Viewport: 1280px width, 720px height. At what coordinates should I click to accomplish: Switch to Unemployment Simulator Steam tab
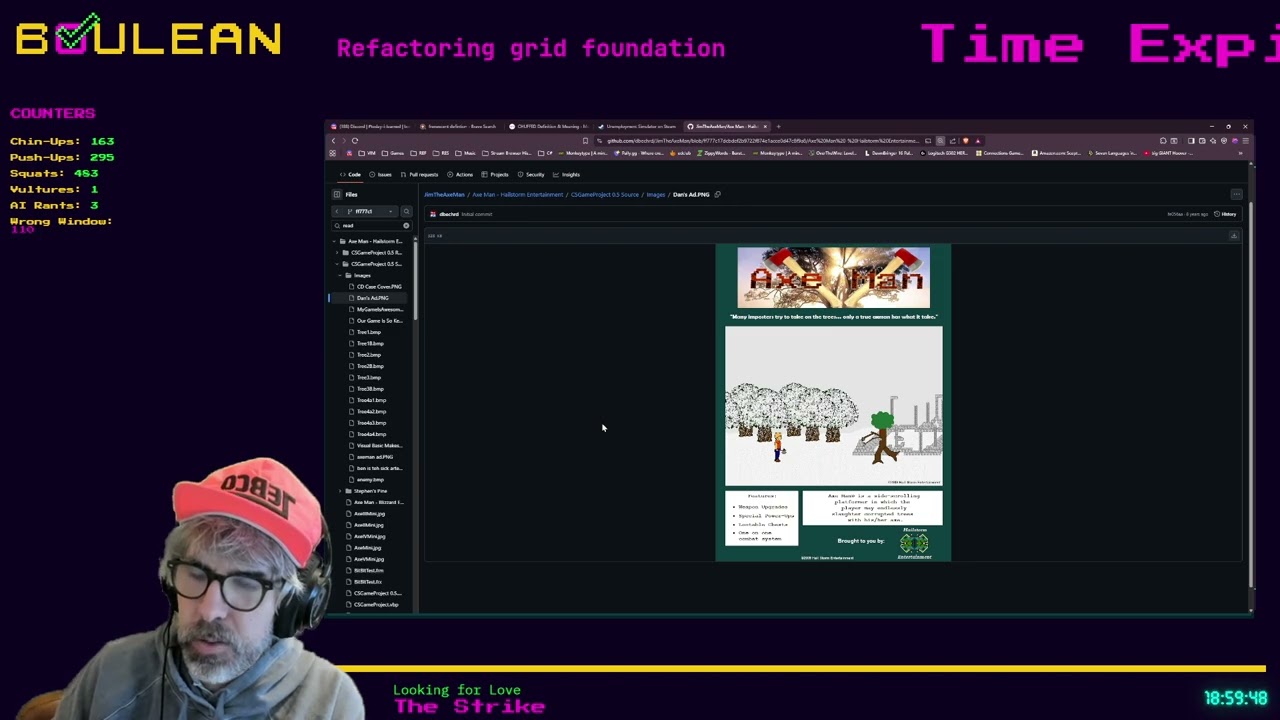coord(636,127)
